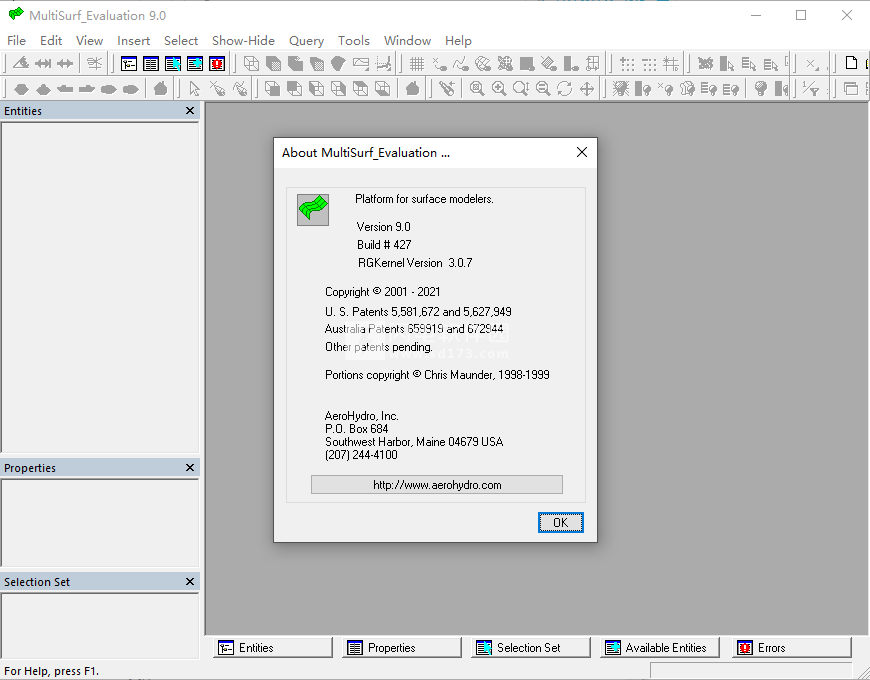
Task: Click 'Platform for surface modelers.' text
Action: coord(424,199)
